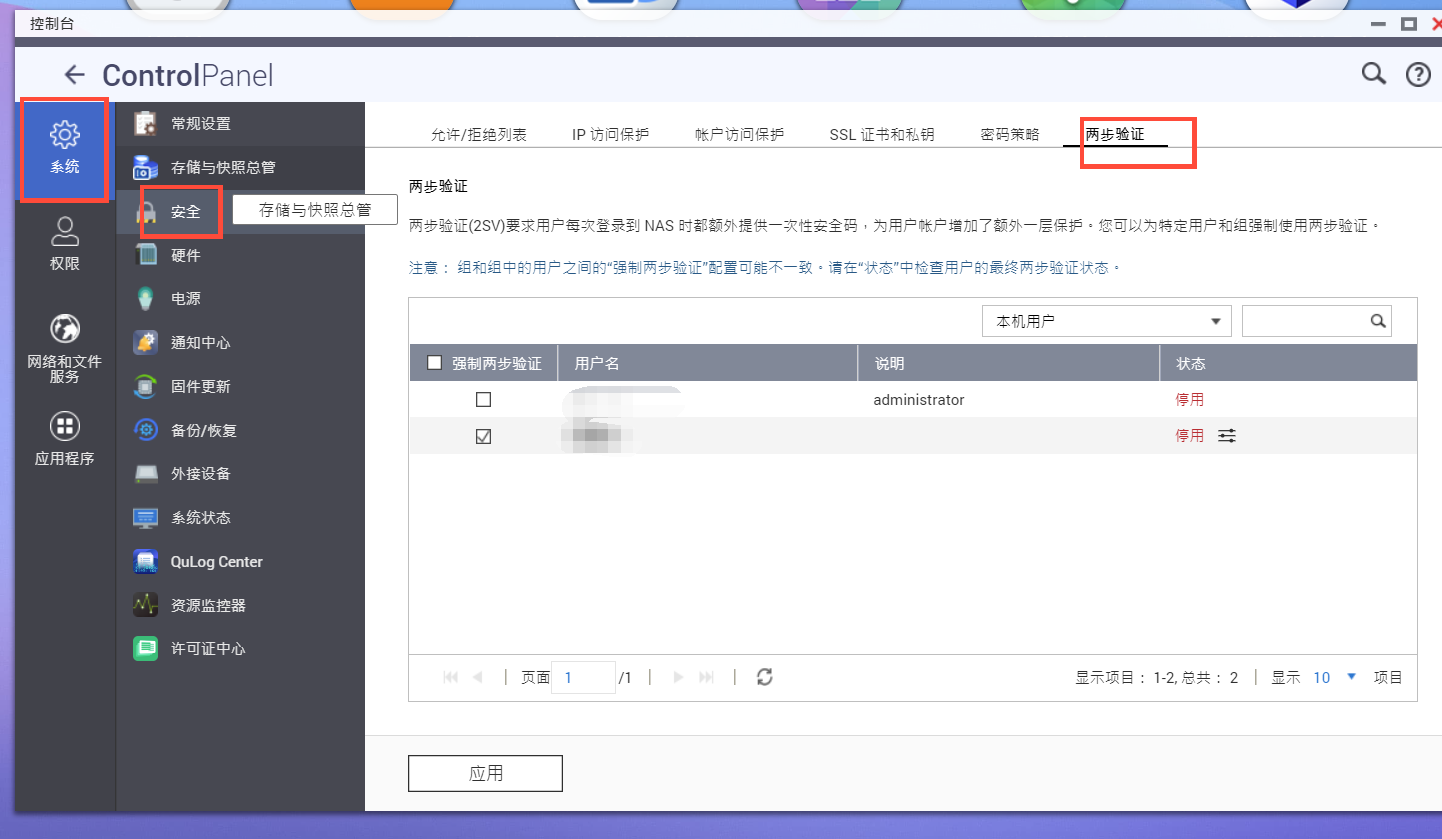Open the 显示 10 items-per-page dropdown
The image size is (1442, 839).
point(1335,677)
